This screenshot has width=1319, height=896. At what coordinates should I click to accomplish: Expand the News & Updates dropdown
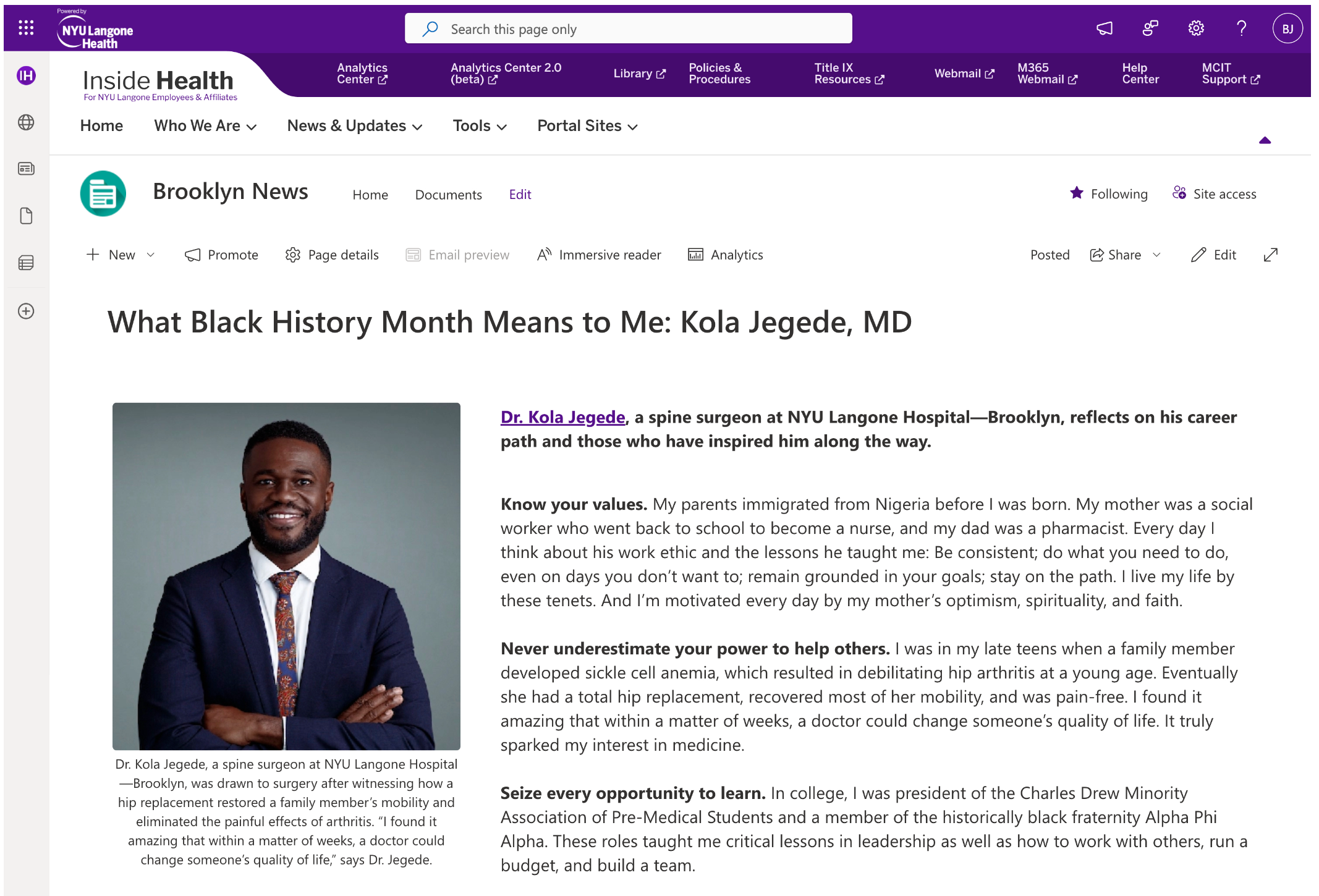[x=355, y=125]
